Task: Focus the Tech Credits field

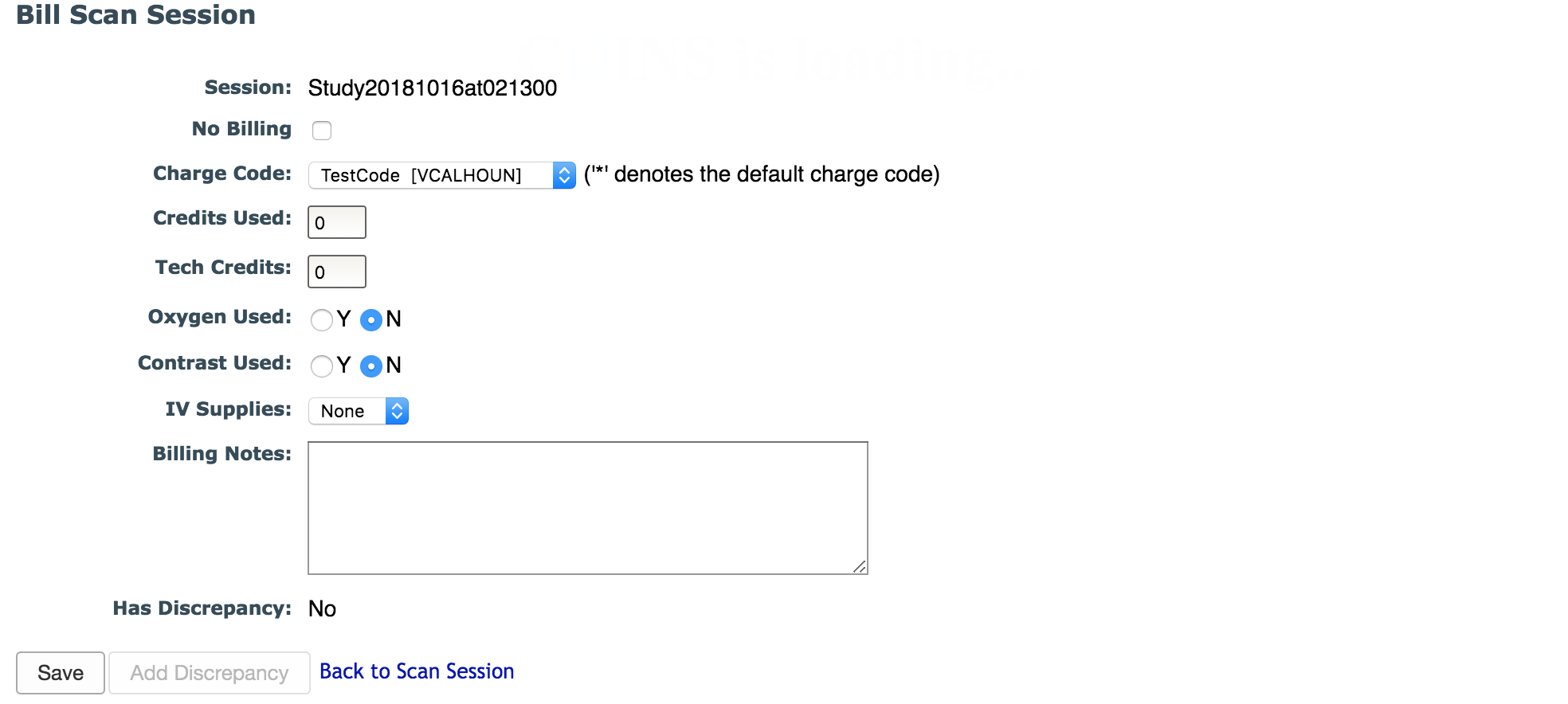Action: click(x=337, y=272)
